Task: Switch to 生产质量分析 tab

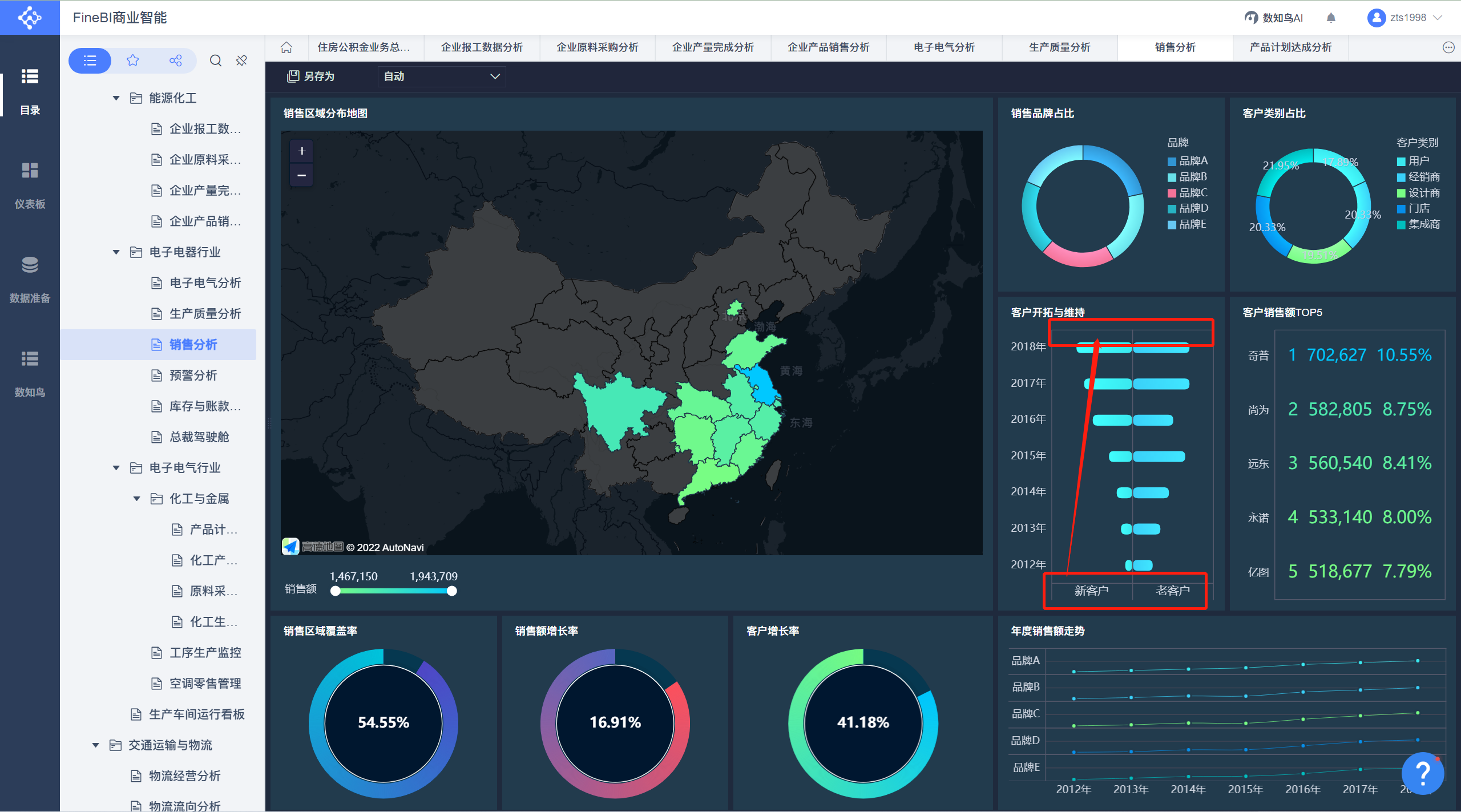Action: point(1059,47)
